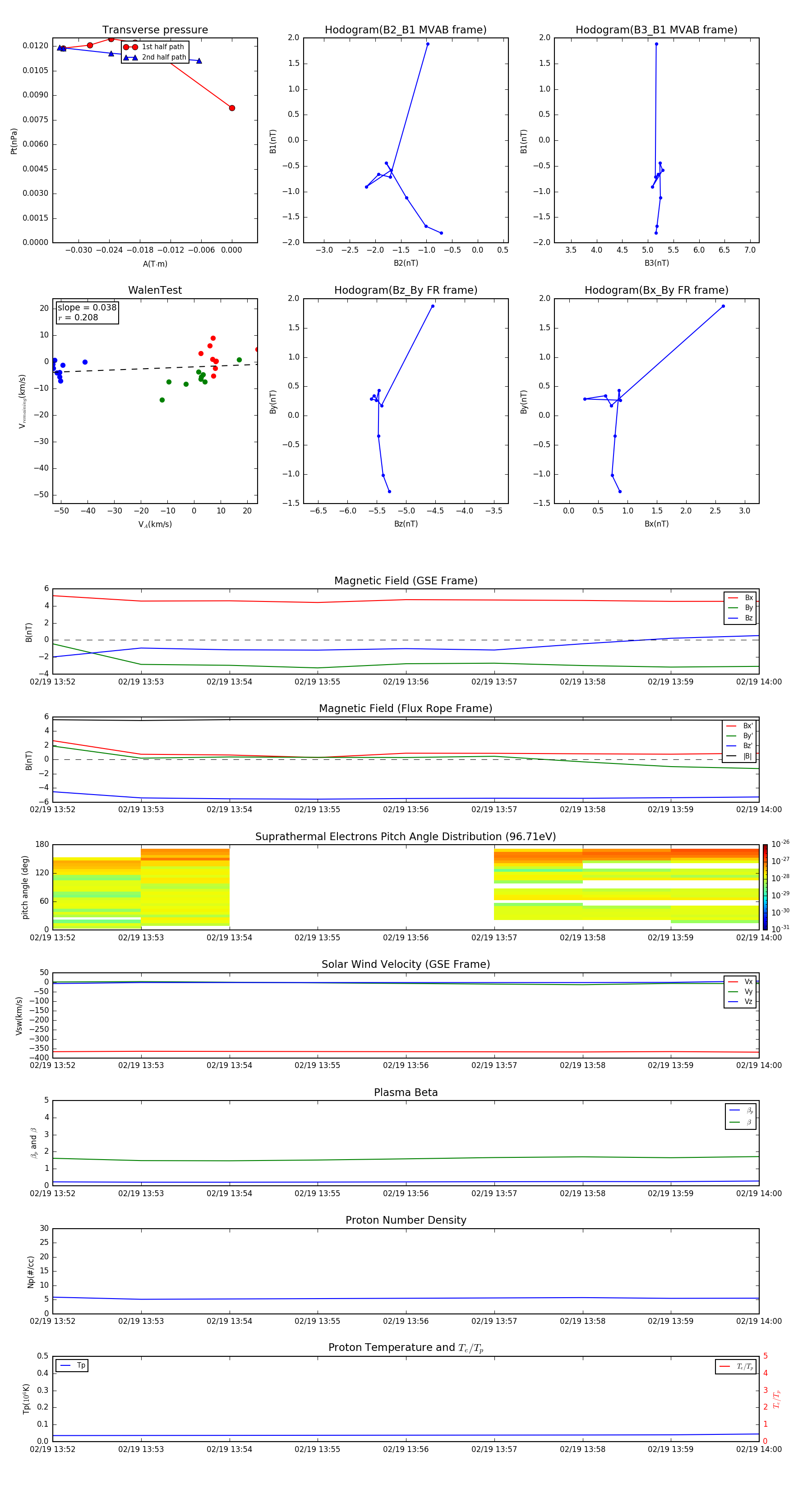The image size is (812, 1489).
Task: Select "Vy" in the solar wind legend
Action: (740, 992)
